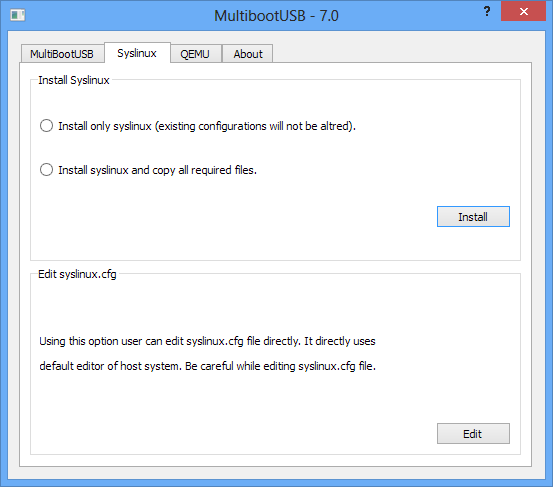Click the 'MultibootUSB - 7.0' window title

(276, 16)
